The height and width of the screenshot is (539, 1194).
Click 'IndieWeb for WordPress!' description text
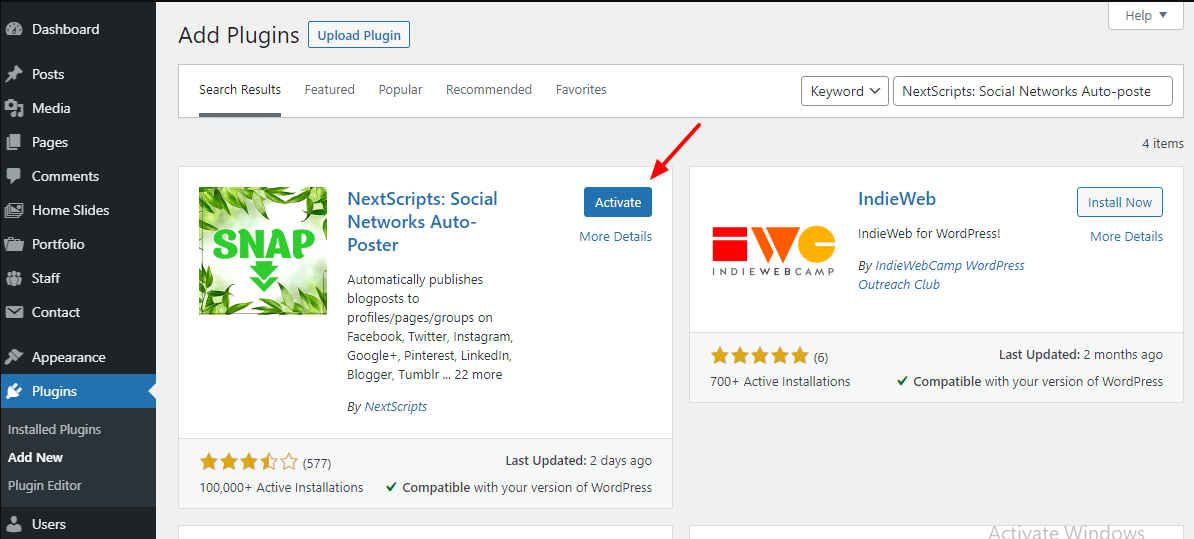(929, 234)
